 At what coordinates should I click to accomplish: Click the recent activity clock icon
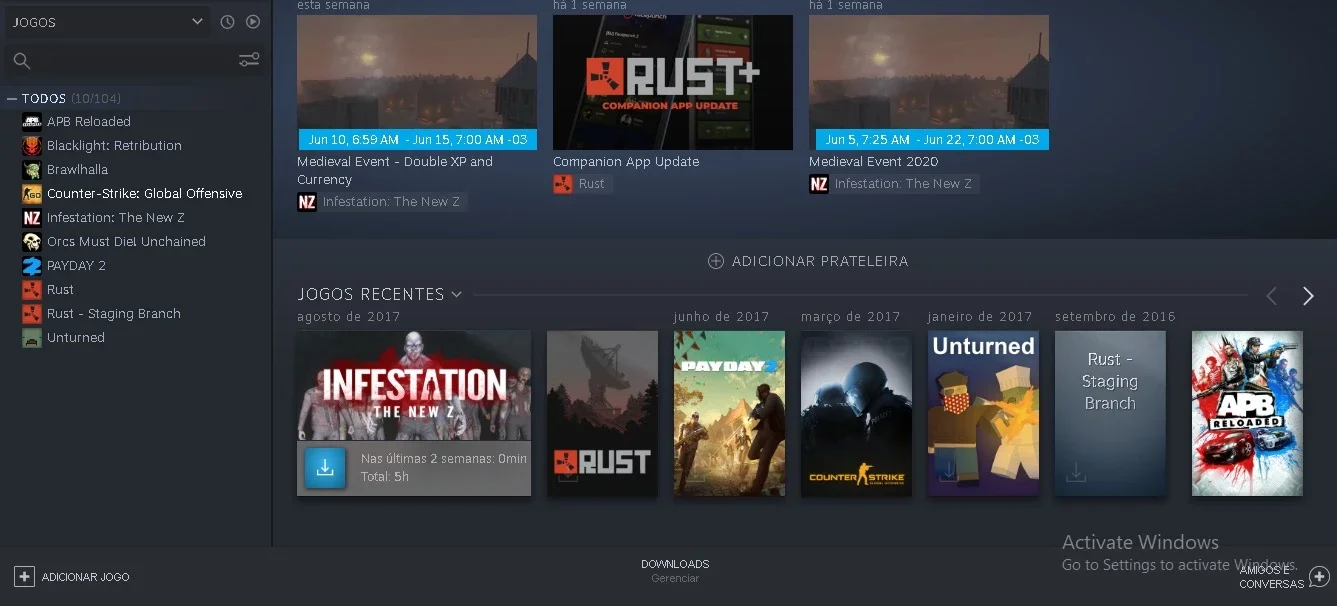point(227,22)
